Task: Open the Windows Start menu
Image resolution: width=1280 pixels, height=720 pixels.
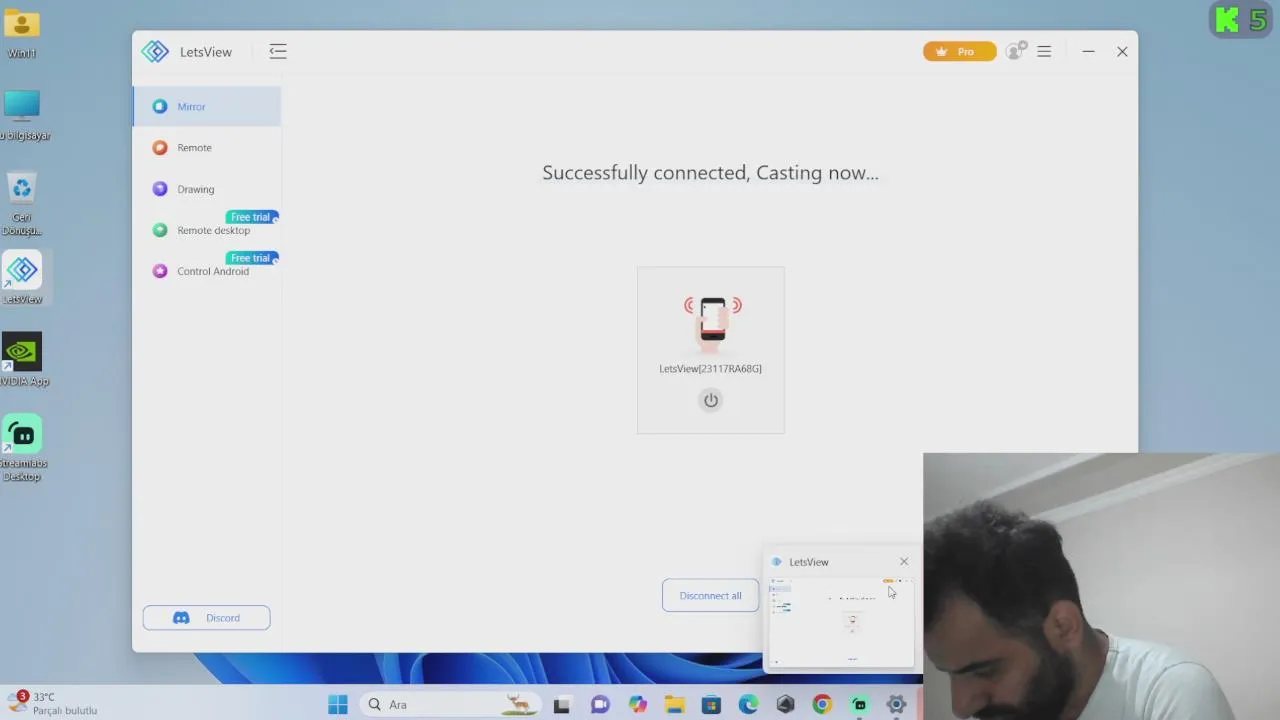Action: coord(338,704)
